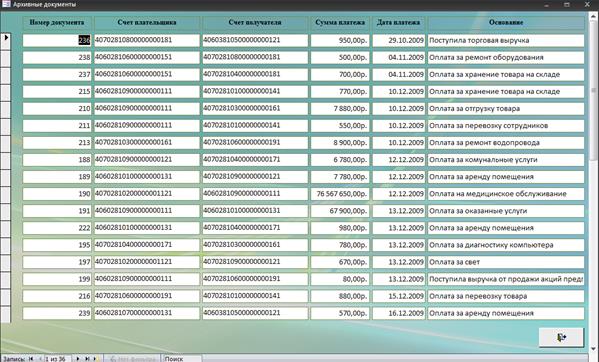
Task: Click the payer account in row 213
Action: click(x=147, y=142)
